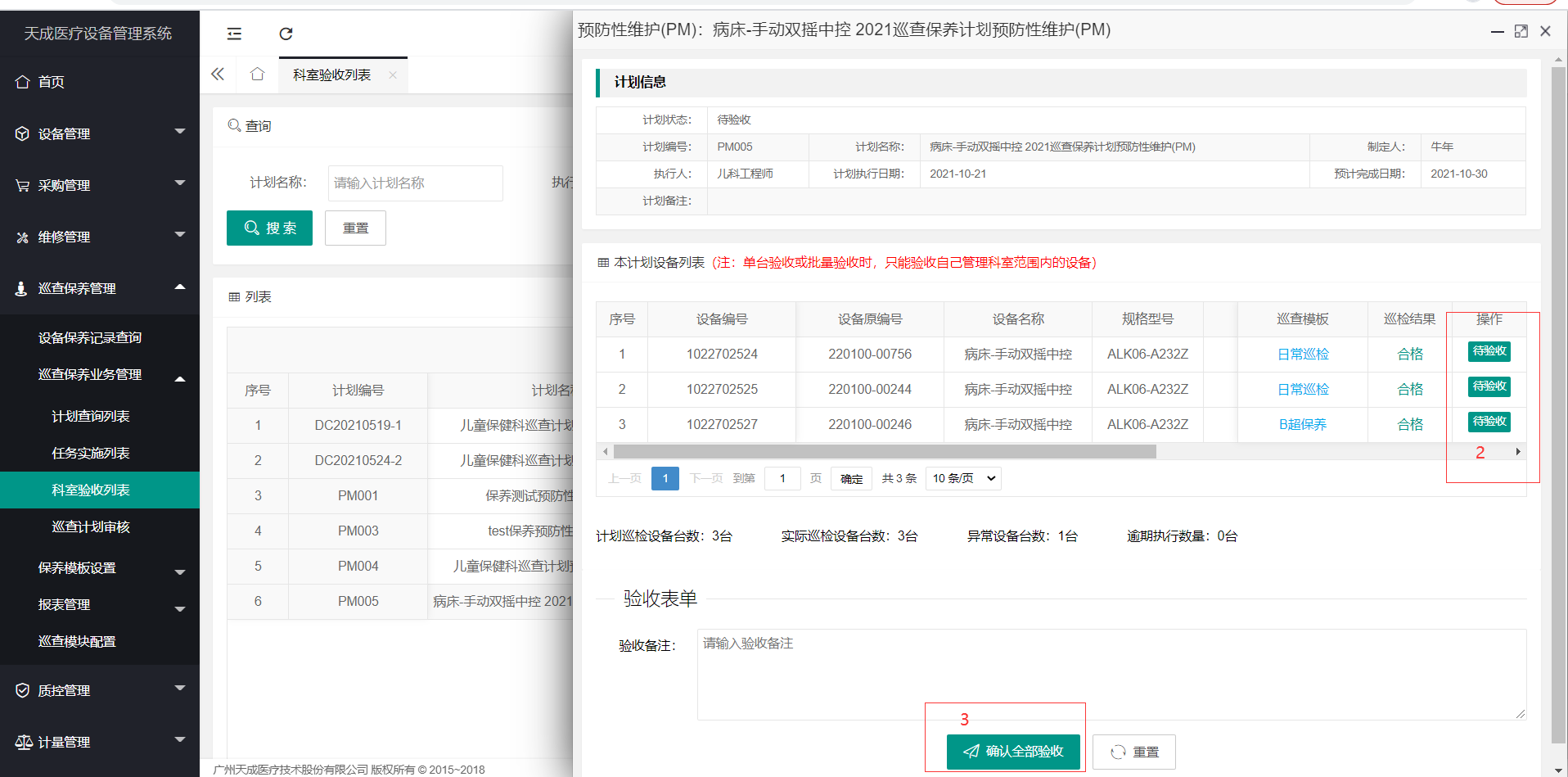Click the double-left arrow tab scroll icon
Image resolution: width=1568 pixels, height=777 pixels.
[218, 75]
